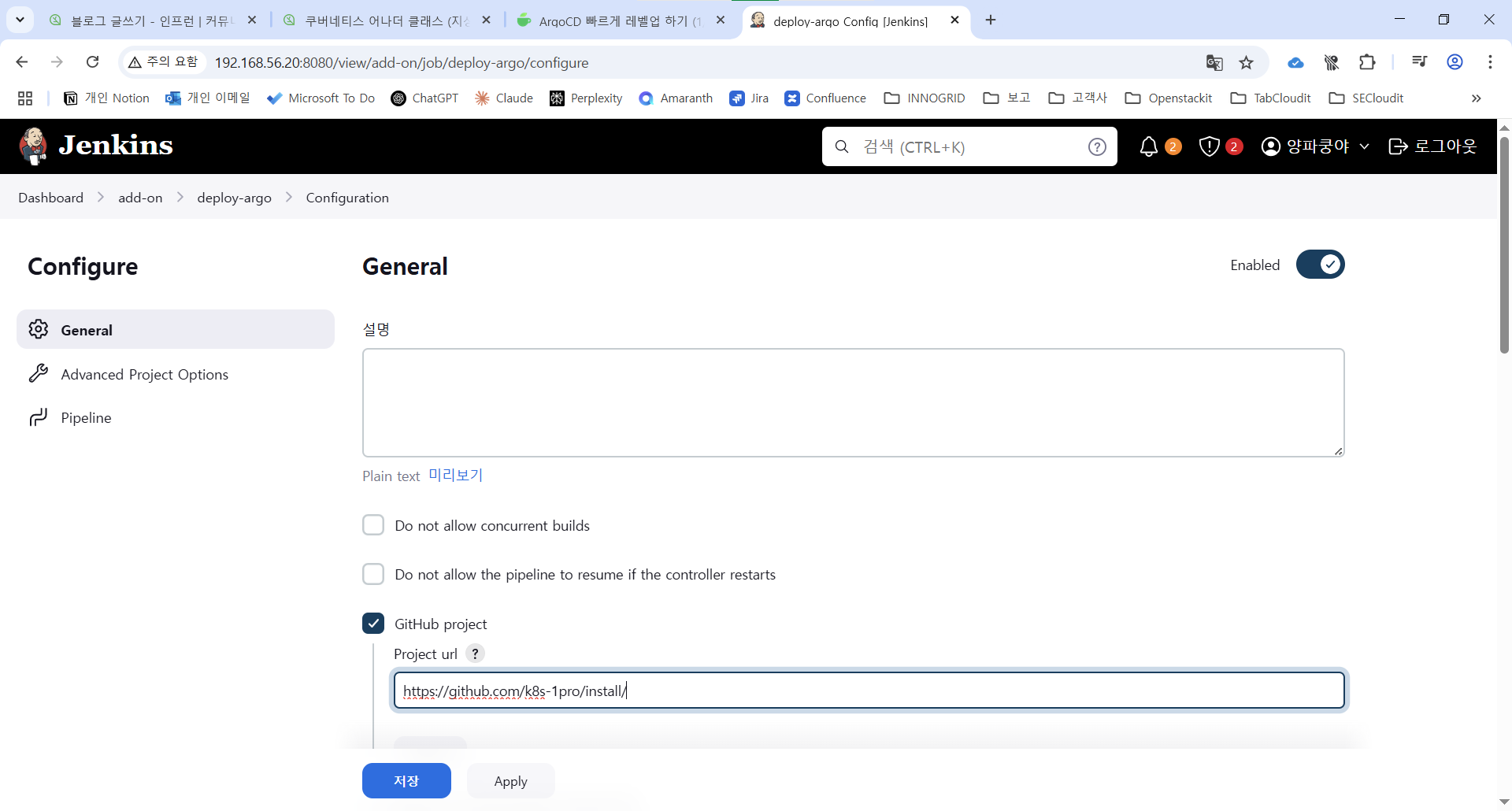The width and height of the screenshot is (1512, 811).
Task: Open the 개인 Notion bookmark
Action: (106, 98)
